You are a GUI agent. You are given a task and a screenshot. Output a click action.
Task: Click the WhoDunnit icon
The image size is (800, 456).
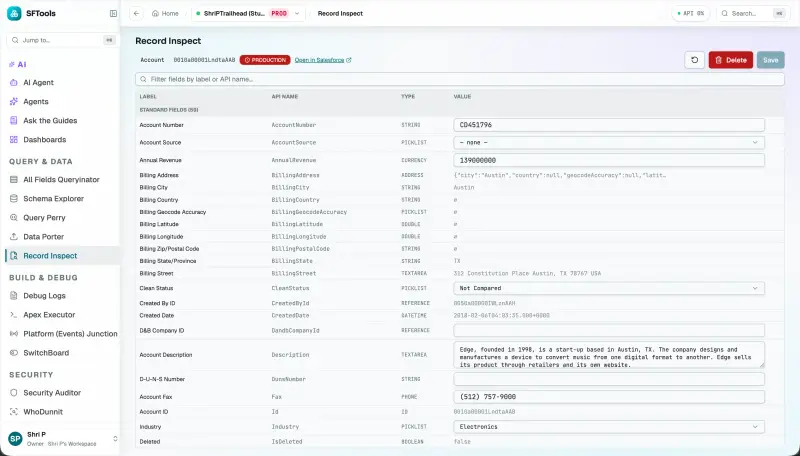click(x=14, y=412)
